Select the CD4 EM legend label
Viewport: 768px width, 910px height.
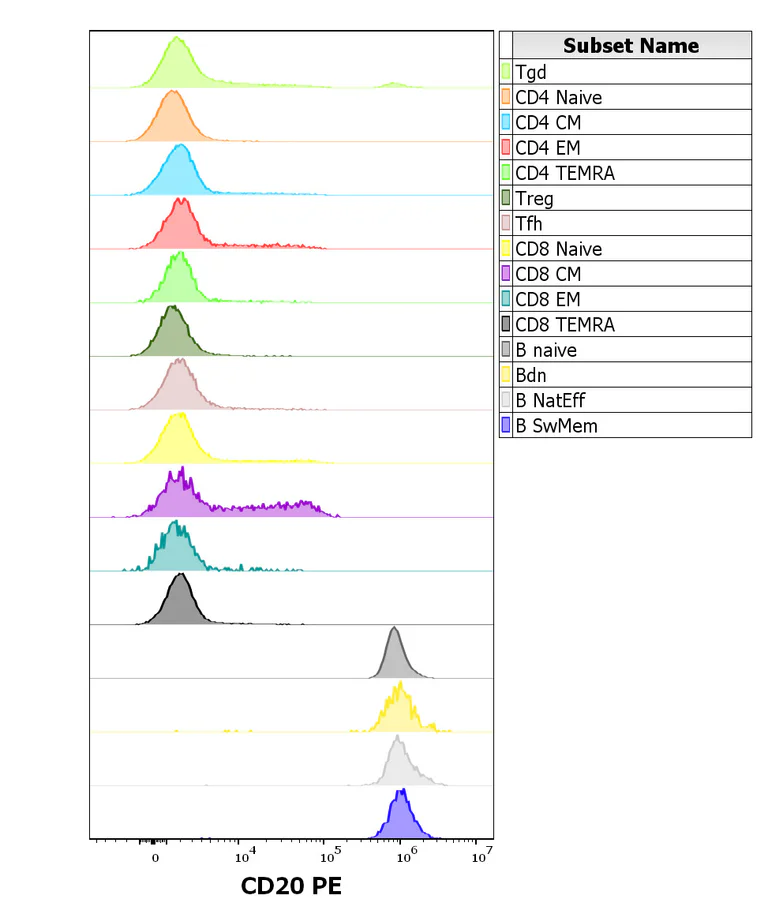547,147
